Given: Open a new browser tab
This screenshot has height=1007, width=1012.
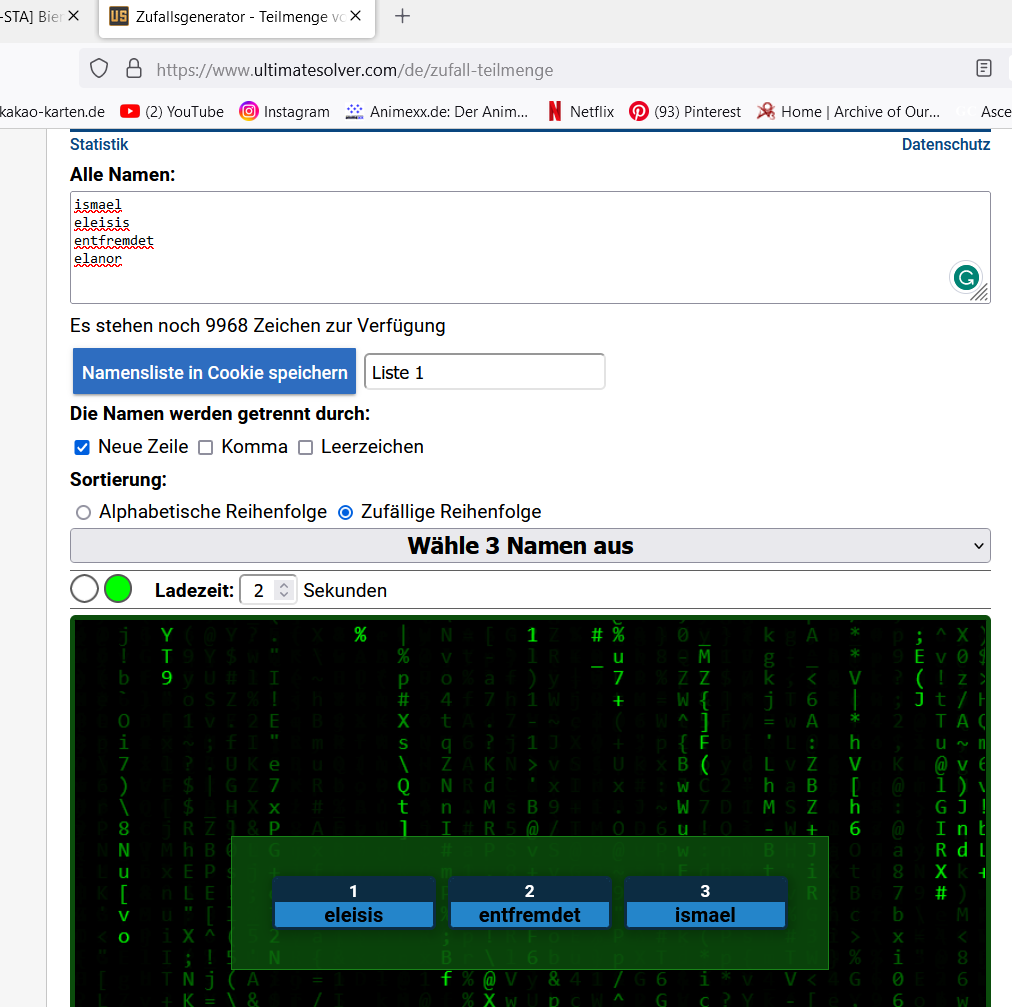Looking at the screenshot, I should point(402,16).
